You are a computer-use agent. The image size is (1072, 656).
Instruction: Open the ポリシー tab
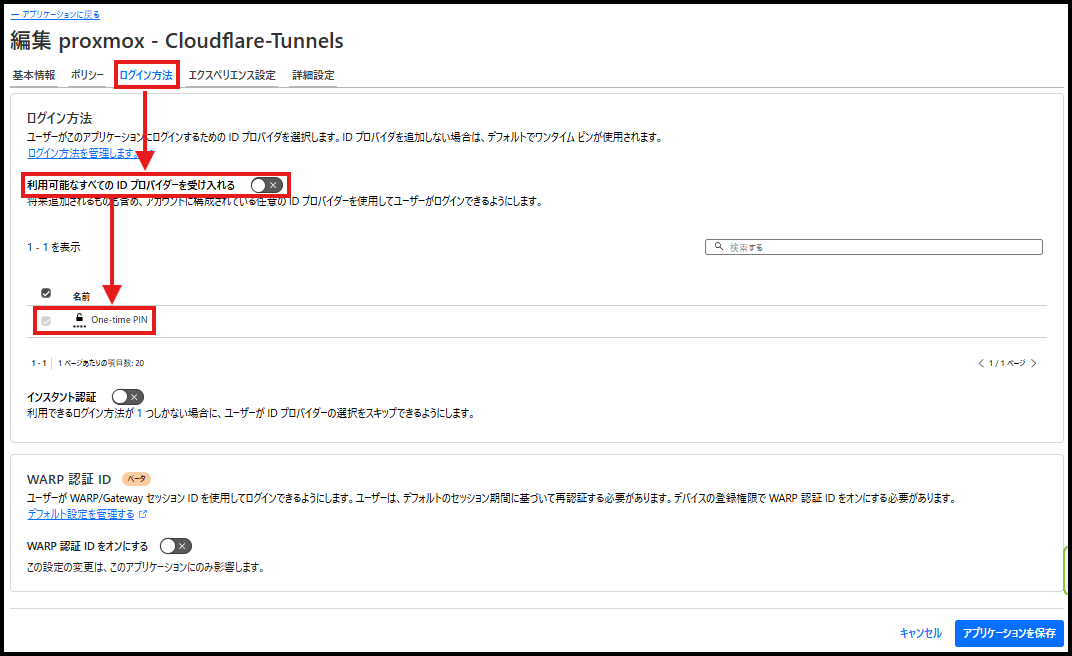[86, 75]
